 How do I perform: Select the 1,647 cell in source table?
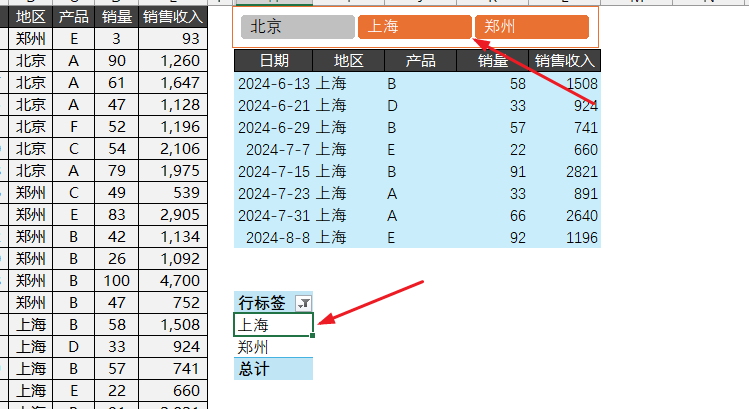173,82
